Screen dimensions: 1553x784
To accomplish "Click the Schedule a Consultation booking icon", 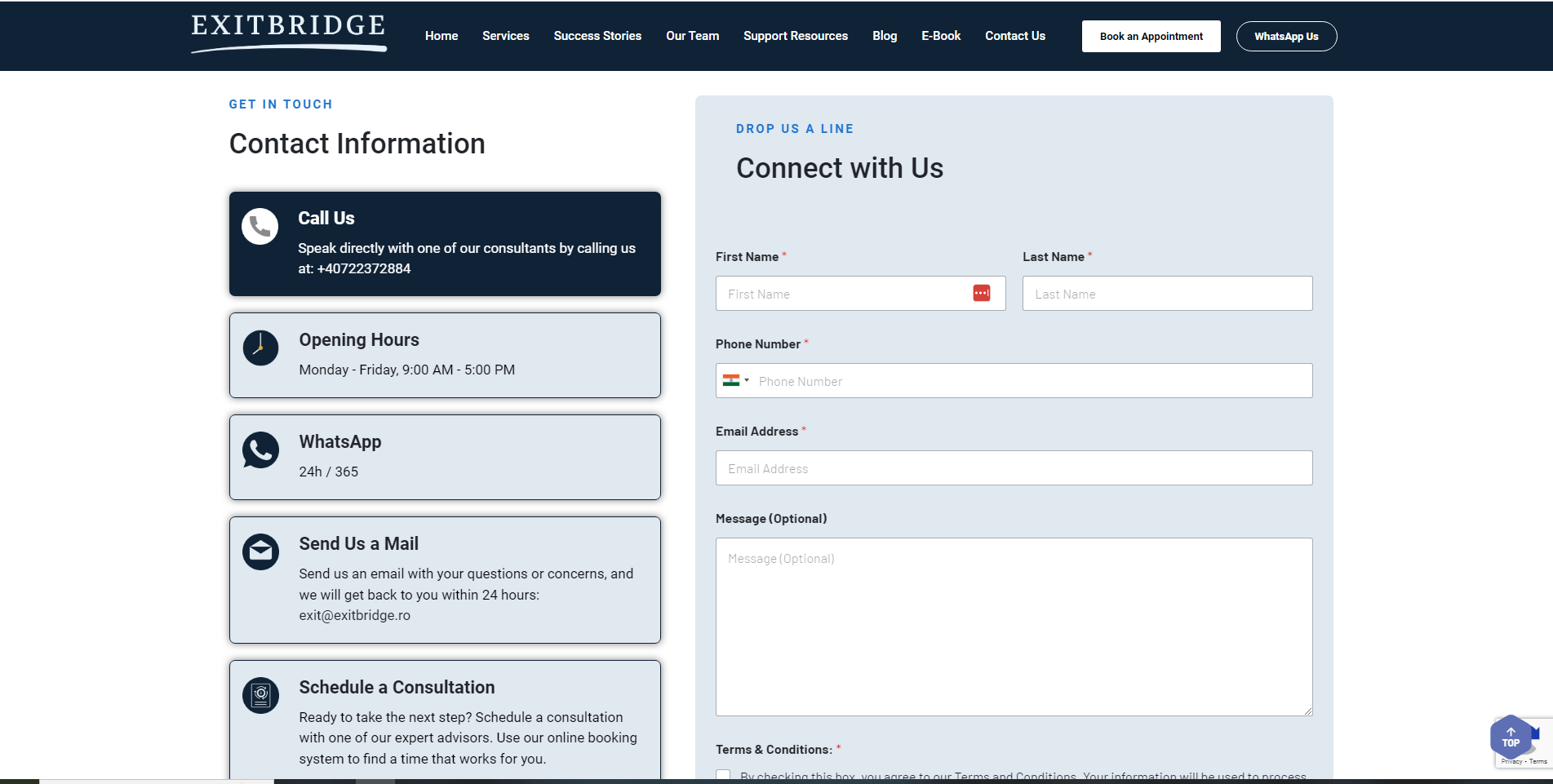I will pyautogui.click(x=260, y=695).
